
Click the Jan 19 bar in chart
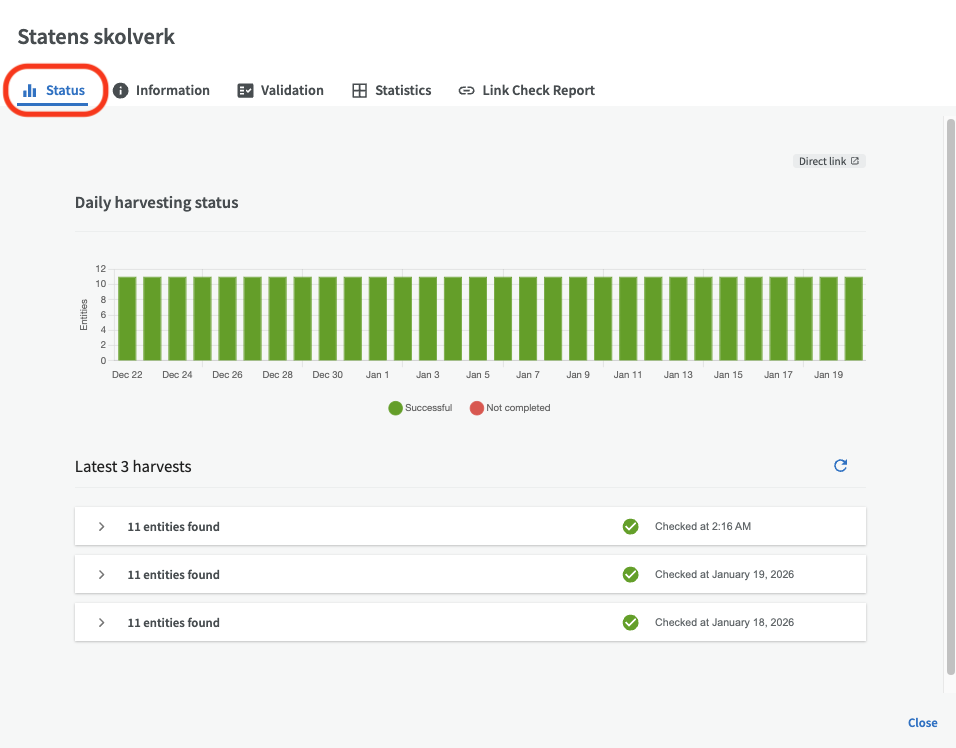(x=829, y=318)
